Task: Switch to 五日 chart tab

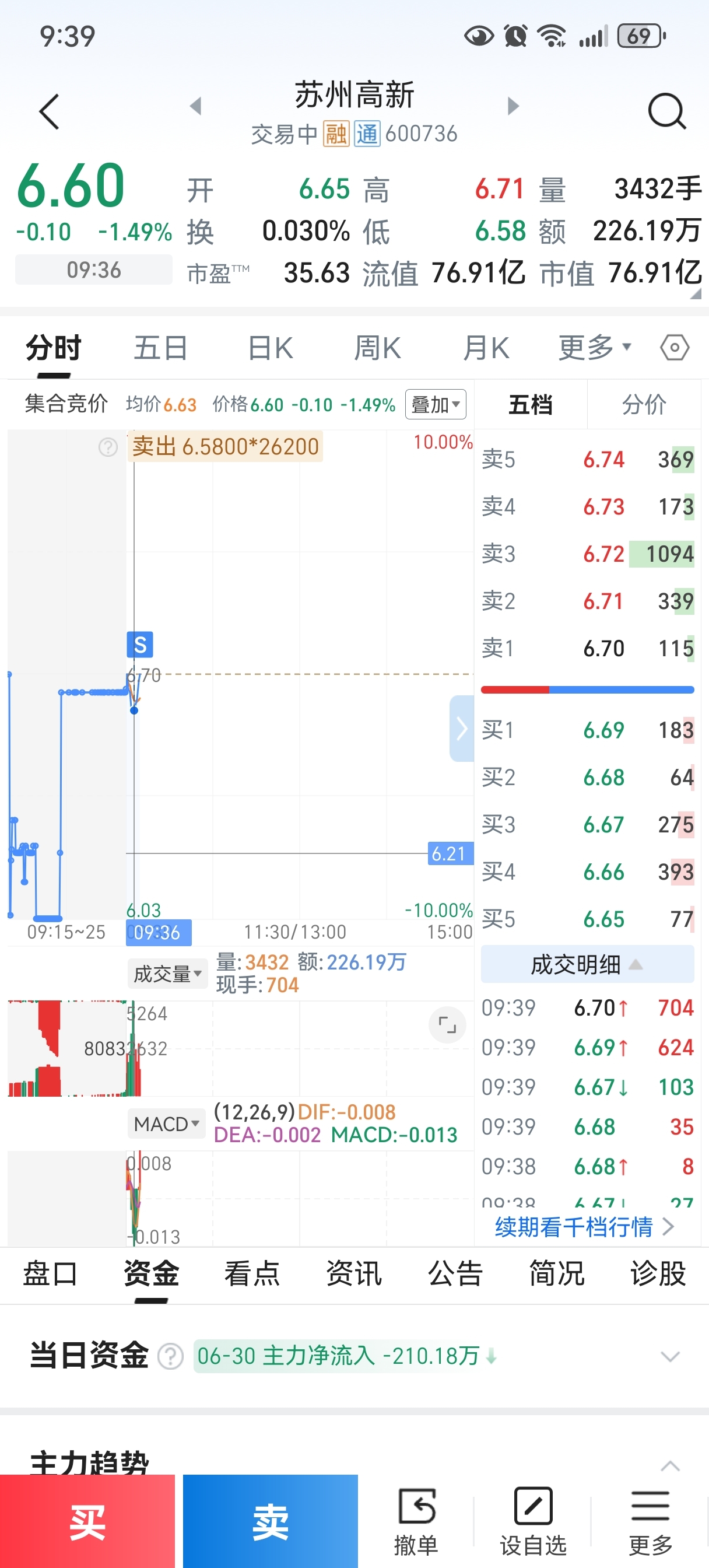Action: point(161,348)
